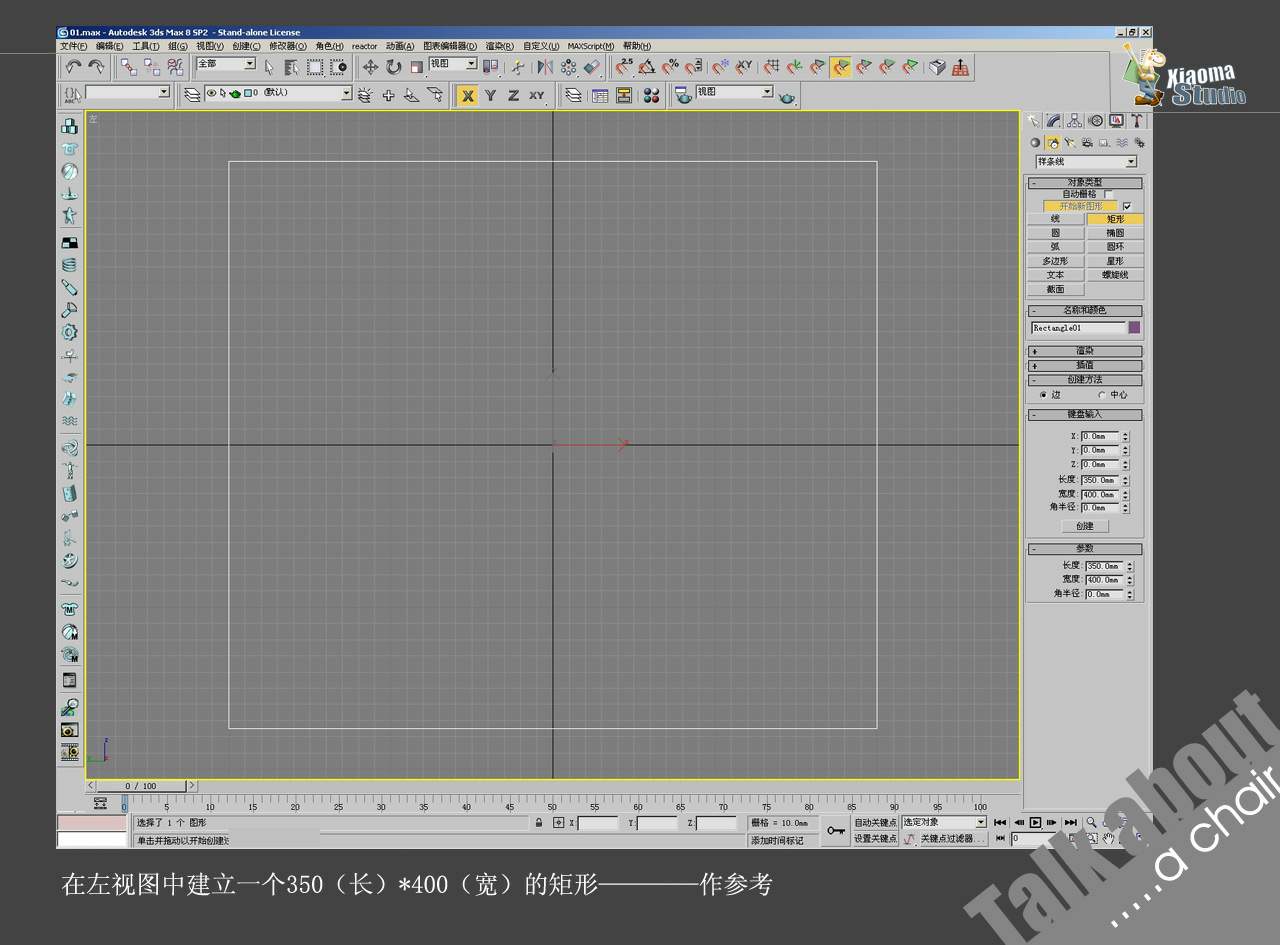Select the 中心 creation method radio button

click(1102, 395)
